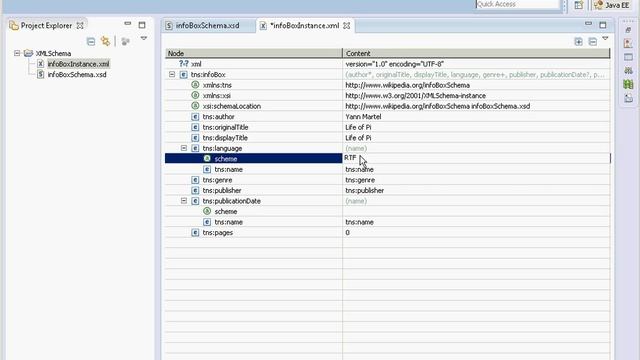Image resolution: width=640 pixels, height=360 pixels.
Task: Click the version="1.0" encoding content cell
Action: coord(476,64)
